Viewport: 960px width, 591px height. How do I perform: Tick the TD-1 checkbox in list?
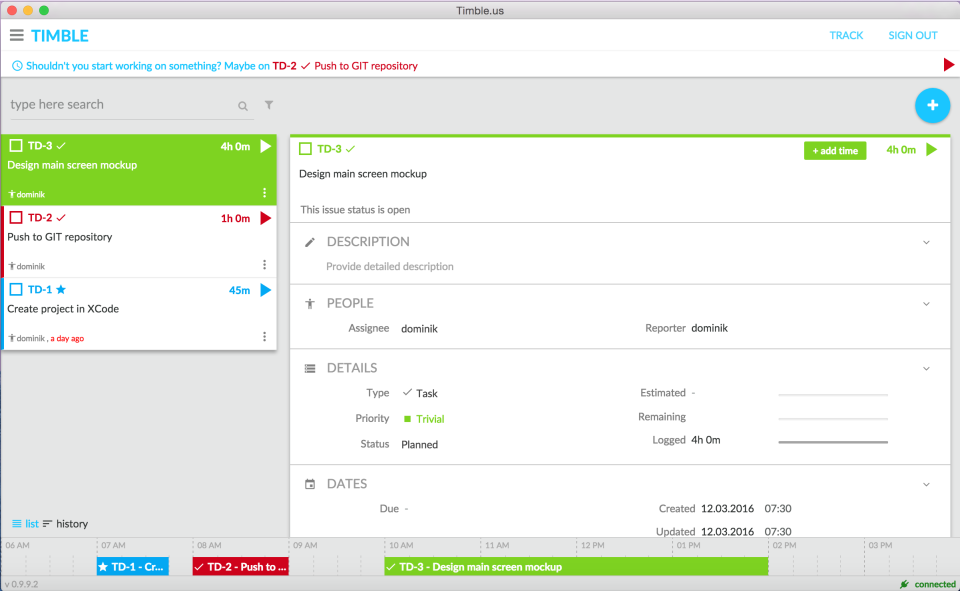pos(16,289)
